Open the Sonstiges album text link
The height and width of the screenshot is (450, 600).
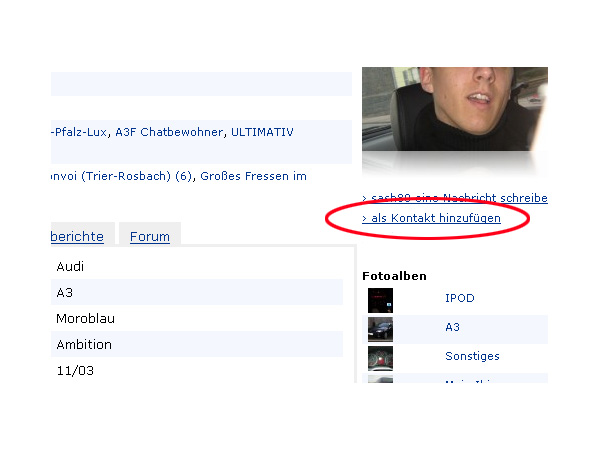pos(471,356)
